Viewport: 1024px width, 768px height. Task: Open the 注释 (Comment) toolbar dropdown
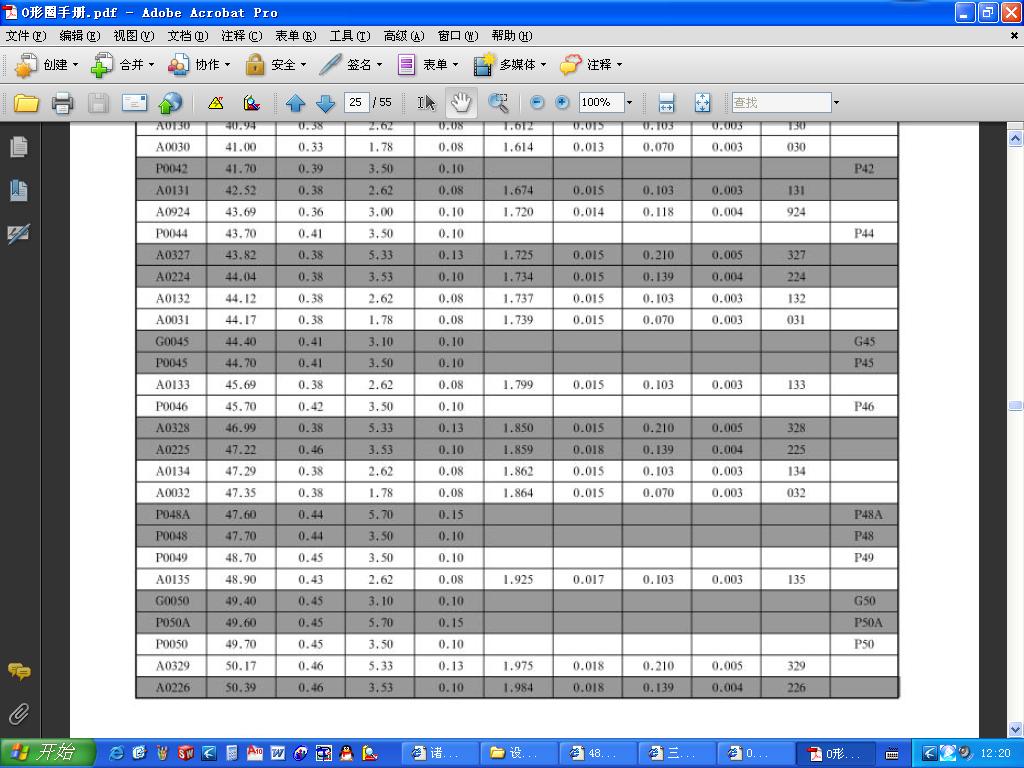[x=590, y=65]
